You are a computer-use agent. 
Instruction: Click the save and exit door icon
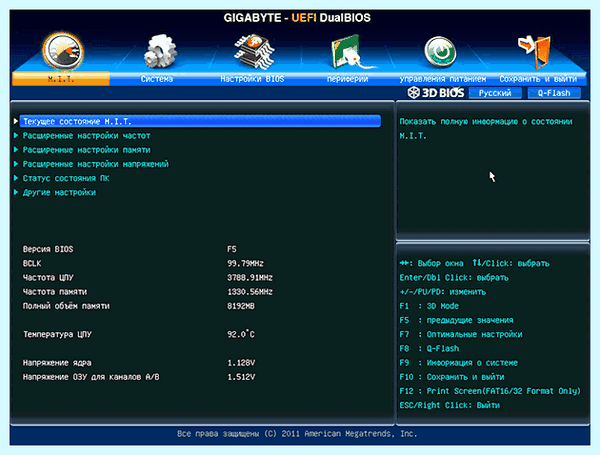coord(535,51)
